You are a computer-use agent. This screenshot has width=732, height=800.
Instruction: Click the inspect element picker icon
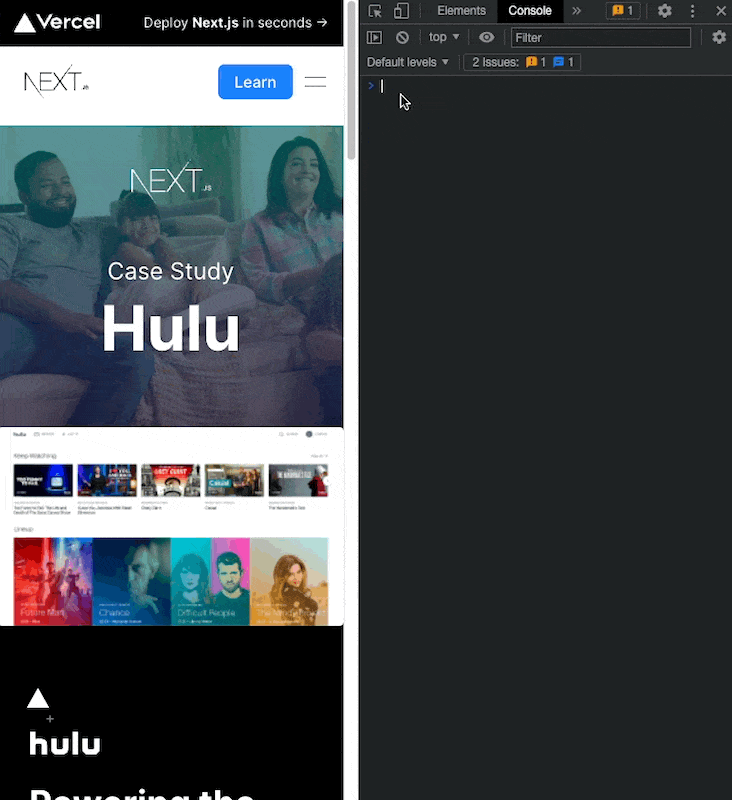click(374, 11)
